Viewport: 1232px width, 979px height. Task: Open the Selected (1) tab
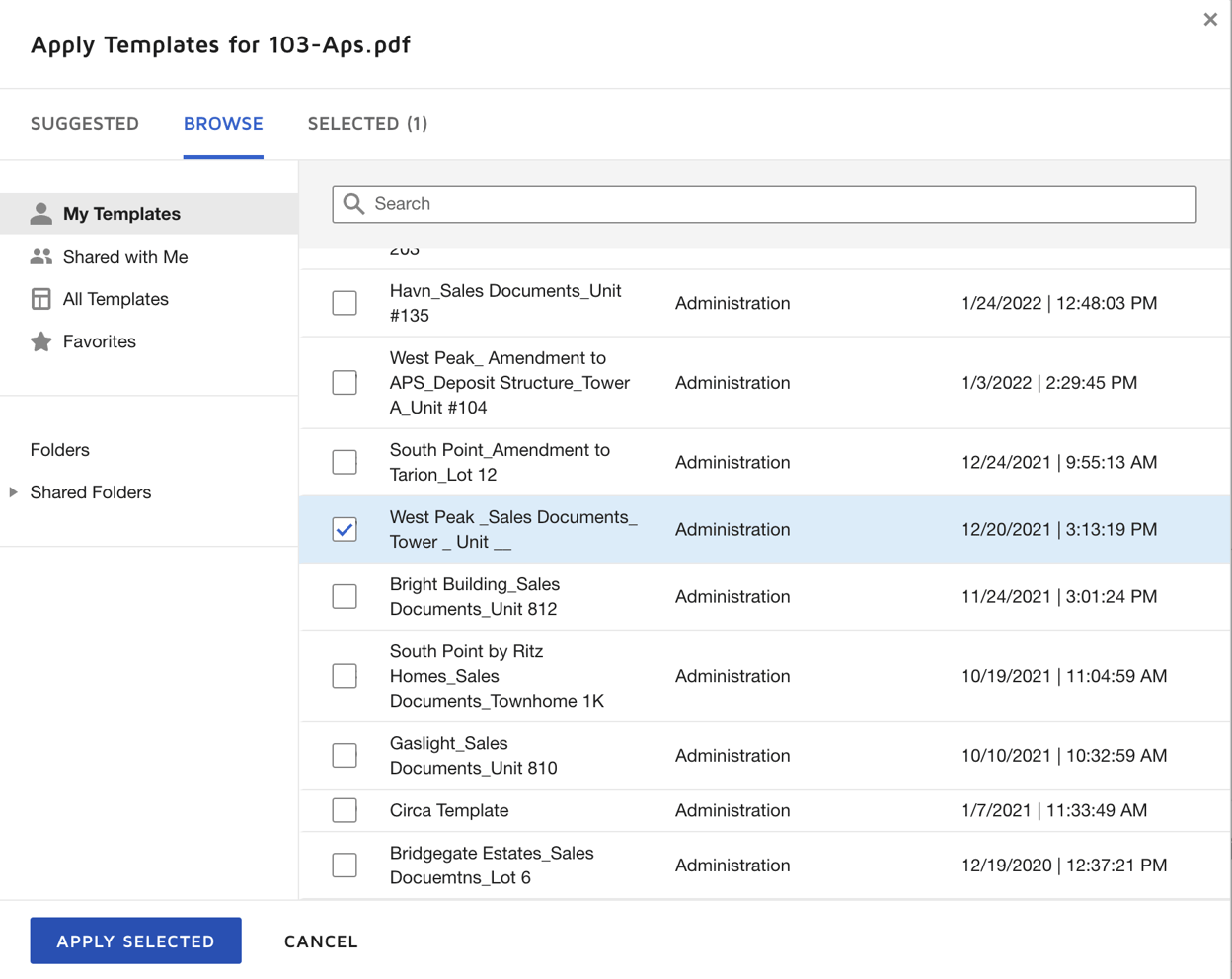pos(367,123)
